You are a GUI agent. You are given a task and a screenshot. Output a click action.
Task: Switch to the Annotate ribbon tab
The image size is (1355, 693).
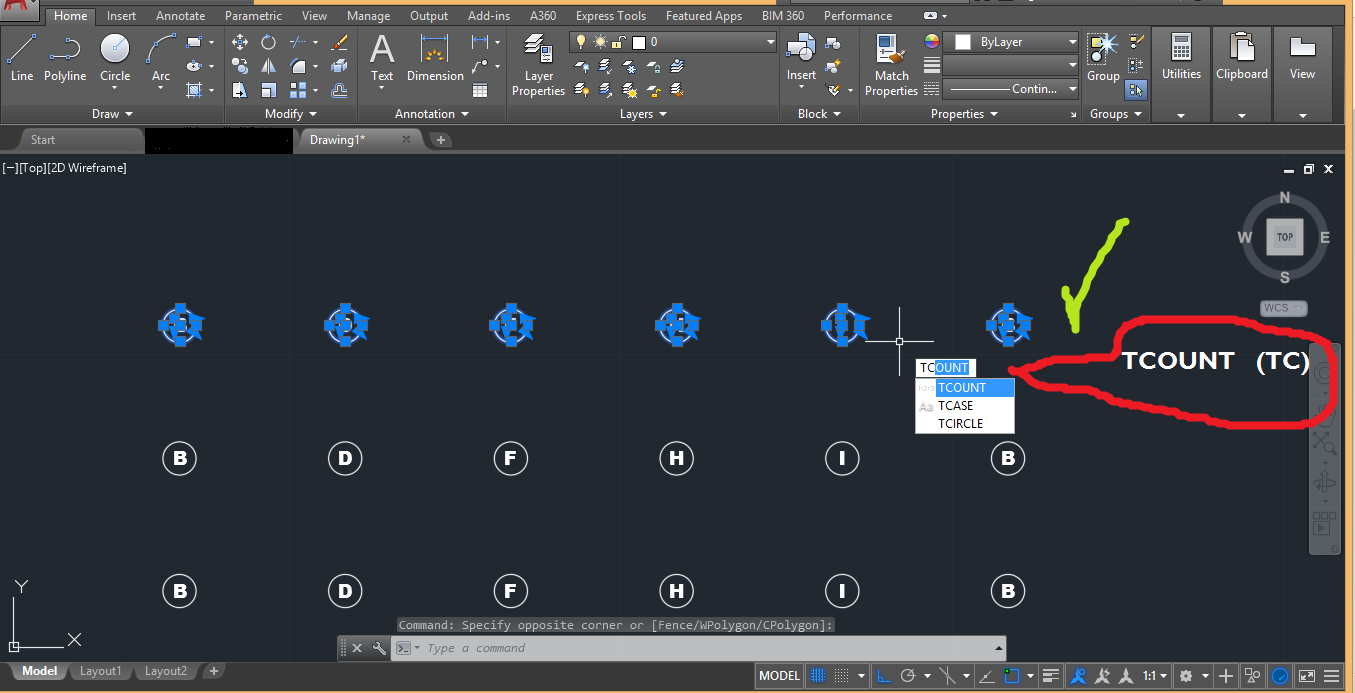(x=180, y=15)
